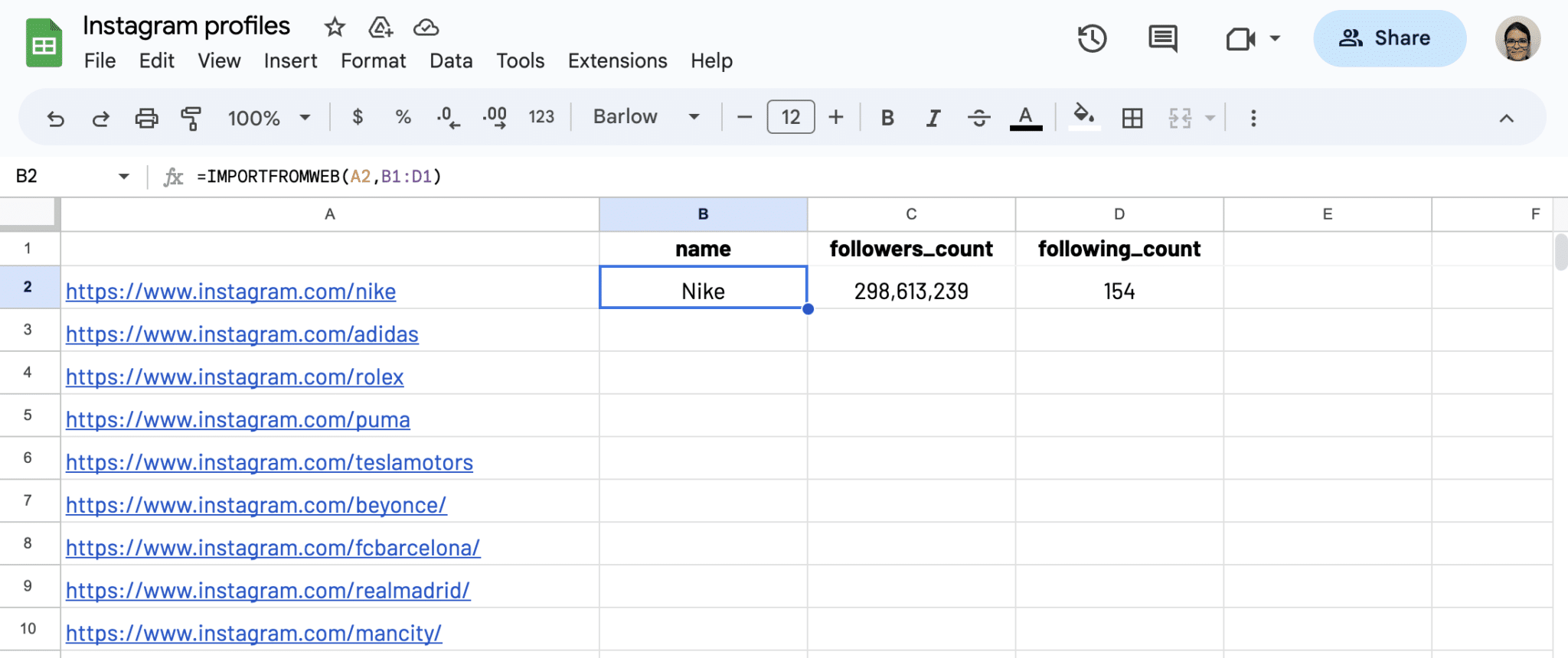
Task: Check the cloud save status icon
Action: pos(426,28)
